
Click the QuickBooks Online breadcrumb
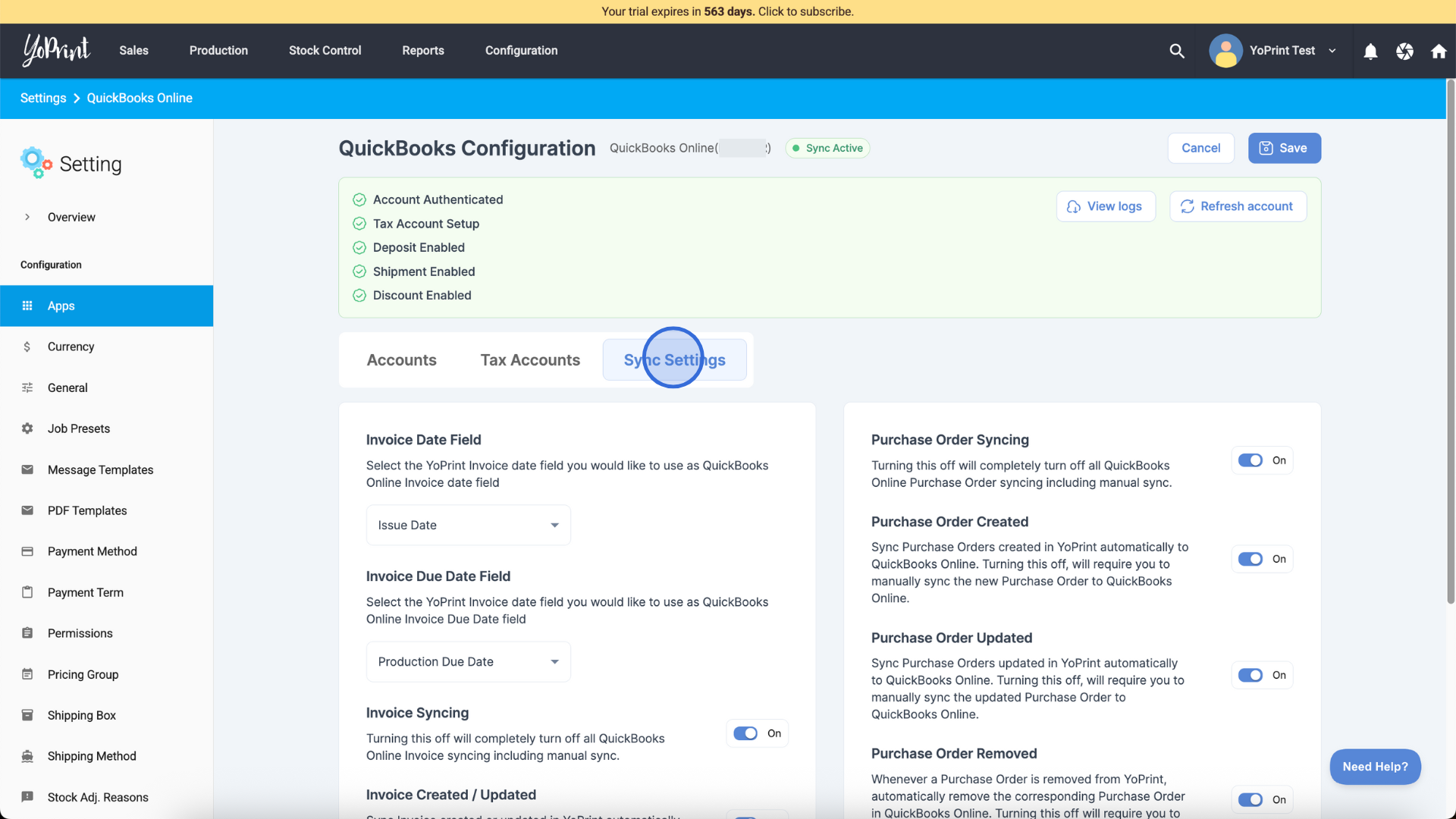pyautogui.click(x=140, y=98)
